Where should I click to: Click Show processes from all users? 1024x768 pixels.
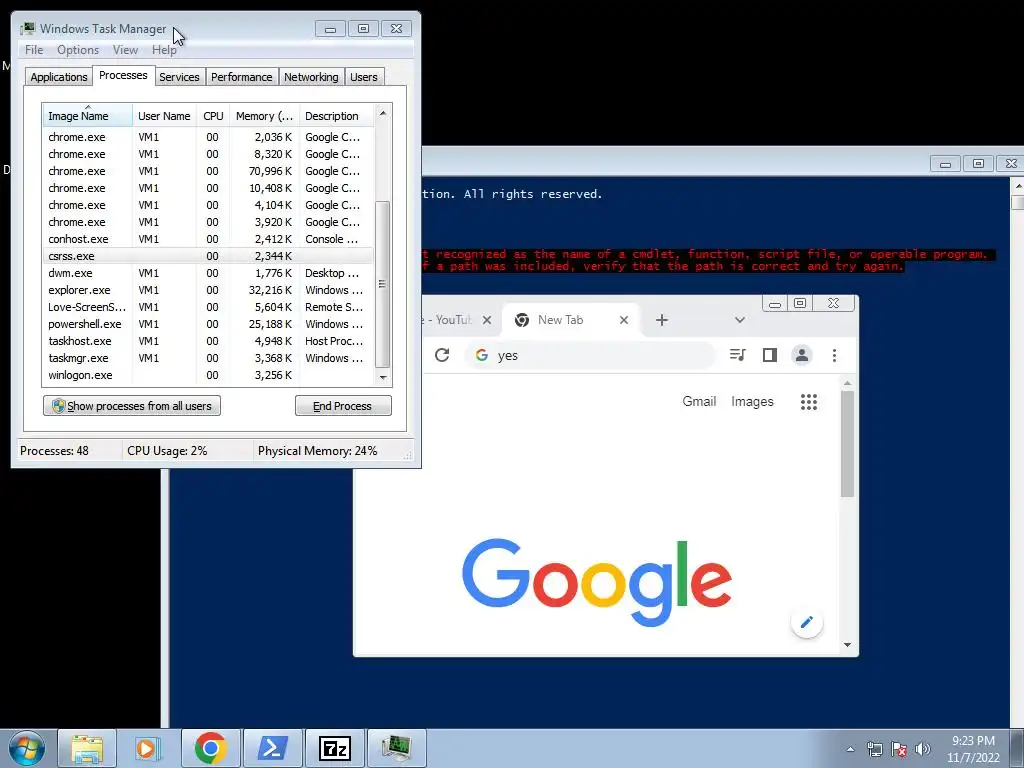click(x=132, y=406)
